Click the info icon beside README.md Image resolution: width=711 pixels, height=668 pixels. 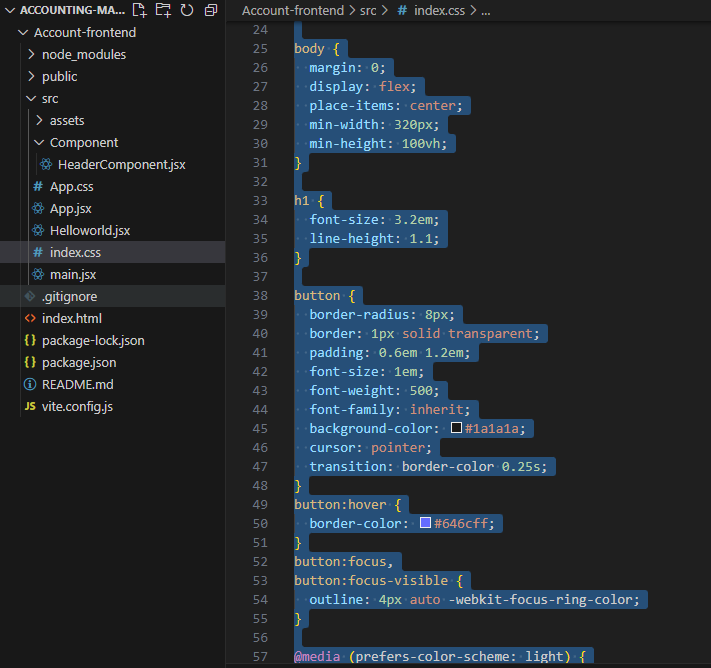pos(30,385)
